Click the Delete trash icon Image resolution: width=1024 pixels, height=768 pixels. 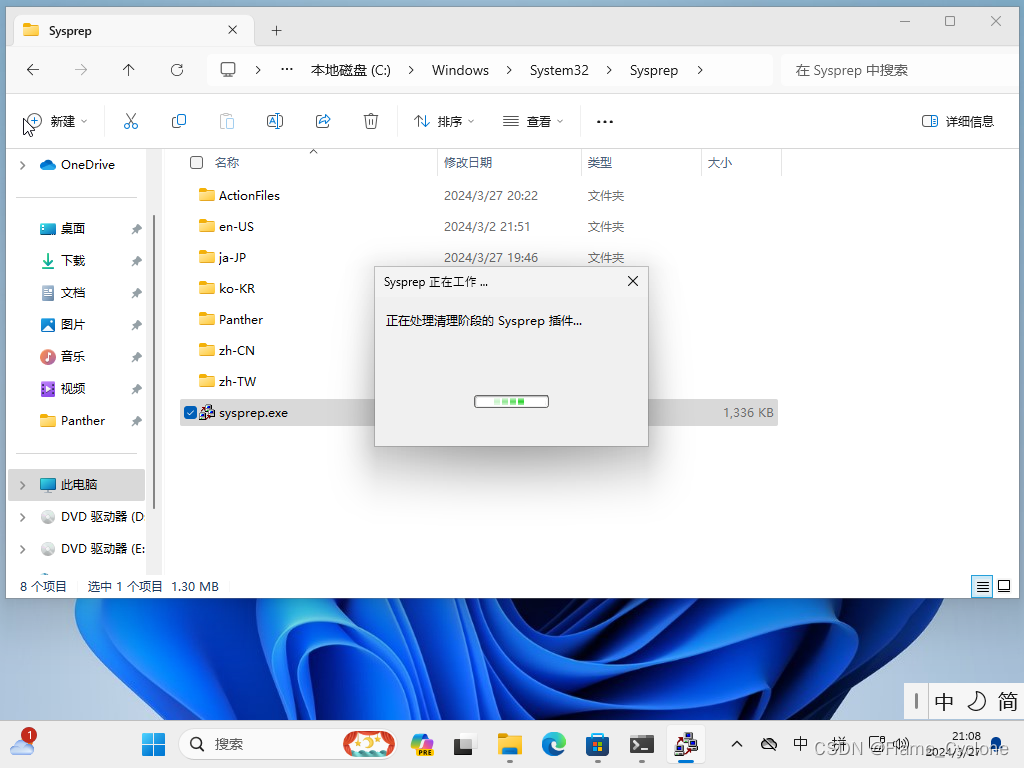pos(371,121)
